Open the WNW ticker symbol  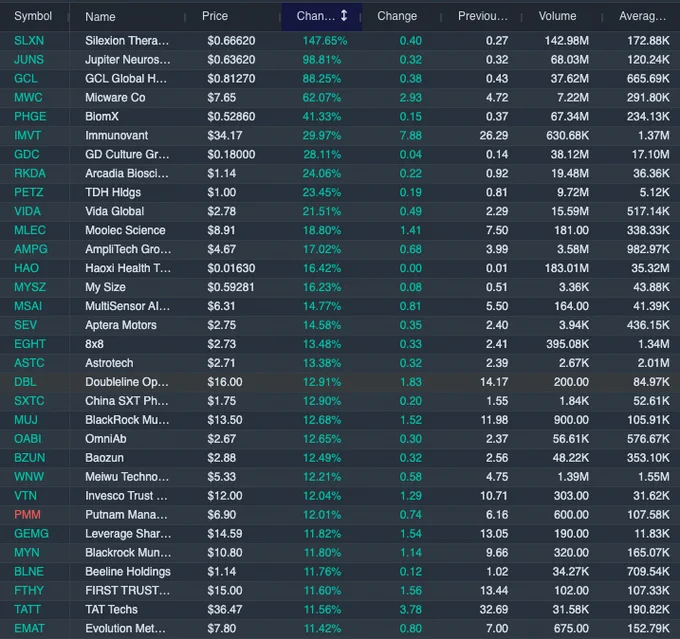point(29,476)
